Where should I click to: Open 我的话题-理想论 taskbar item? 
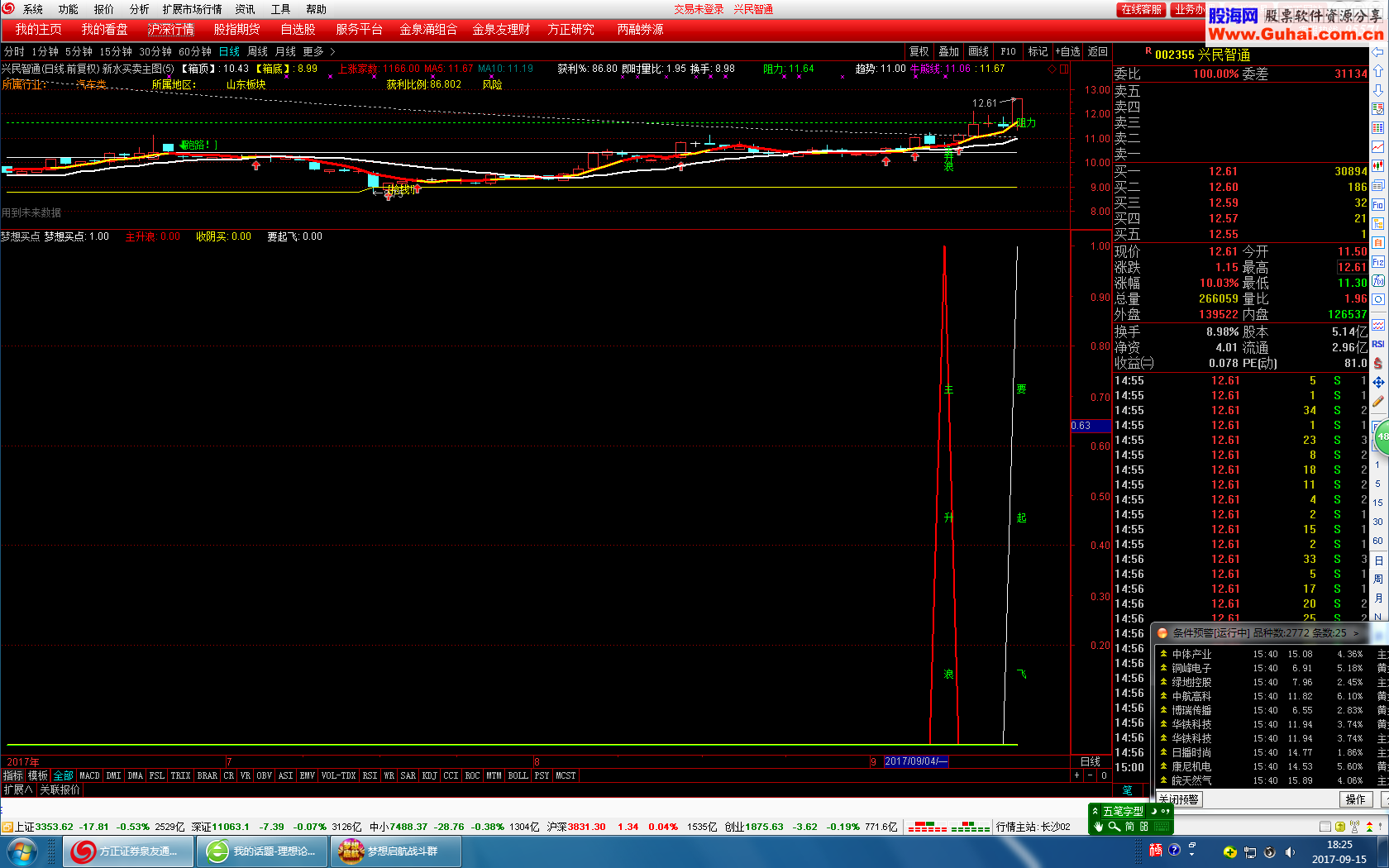[x=263, y=851]
